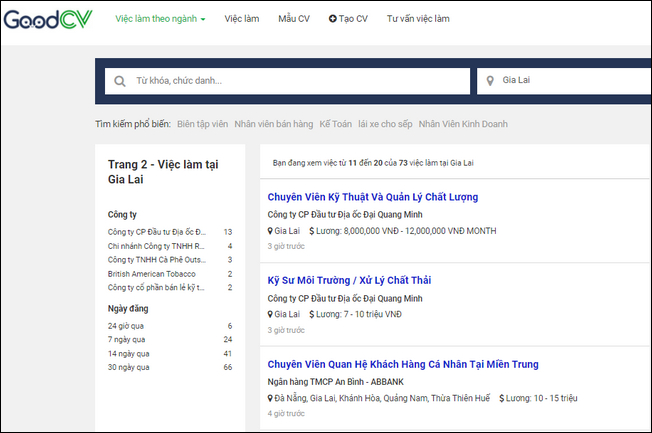Filter jobs posted 24 giờ qua
The height and width of the screenshot is (433, 652).
[x=126, y=326]
